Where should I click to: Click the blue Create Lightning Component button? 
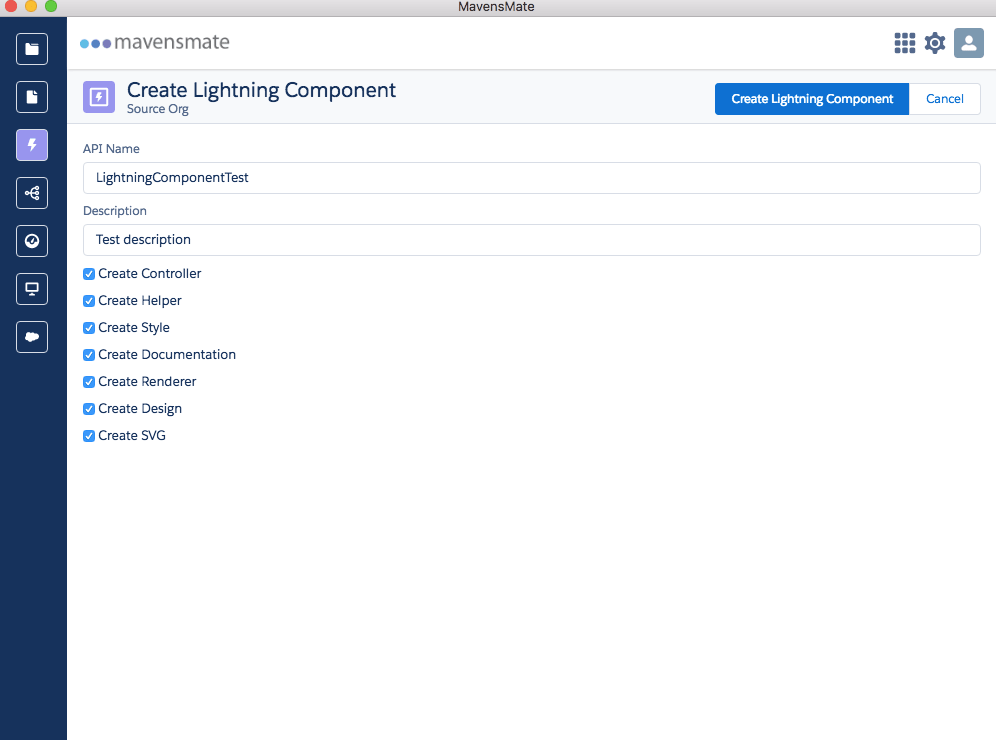(x=812, y=99)
